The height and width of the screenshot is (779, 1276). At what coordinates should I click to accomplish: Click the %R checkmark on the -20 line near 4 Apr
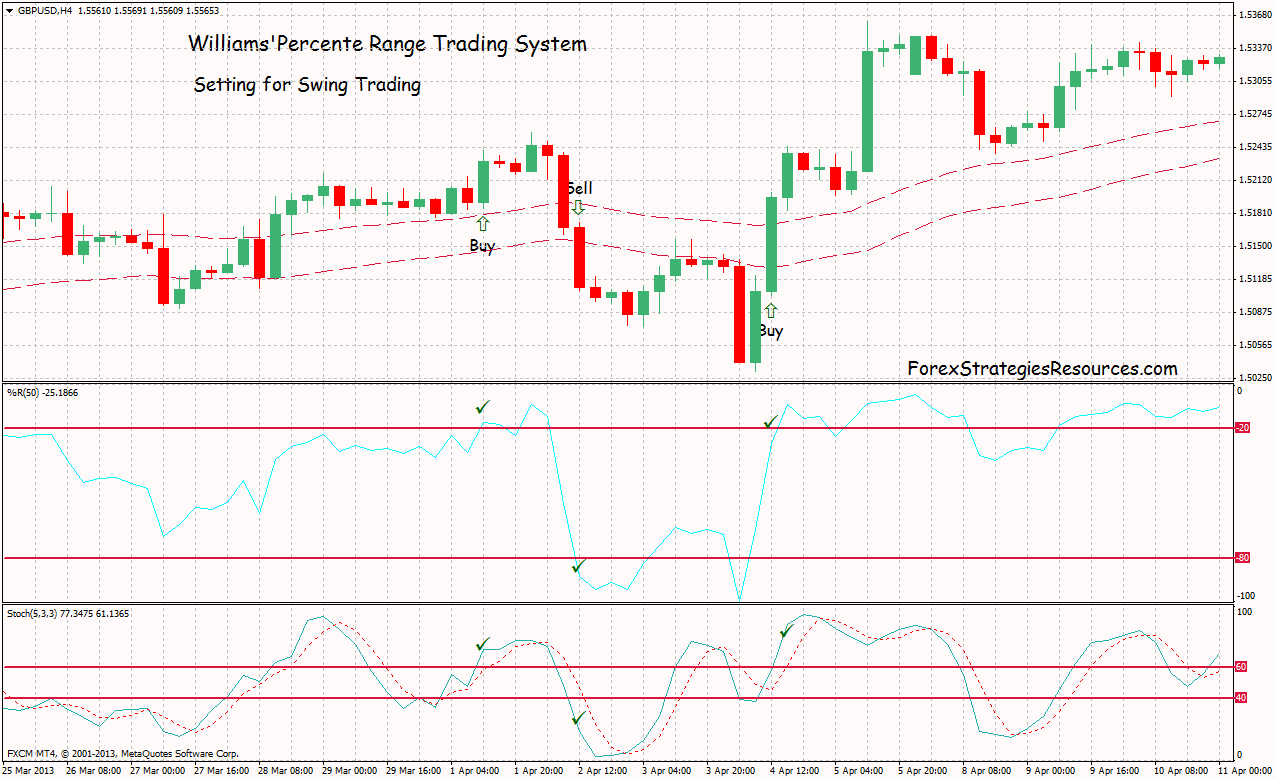[x=771, y=423]
